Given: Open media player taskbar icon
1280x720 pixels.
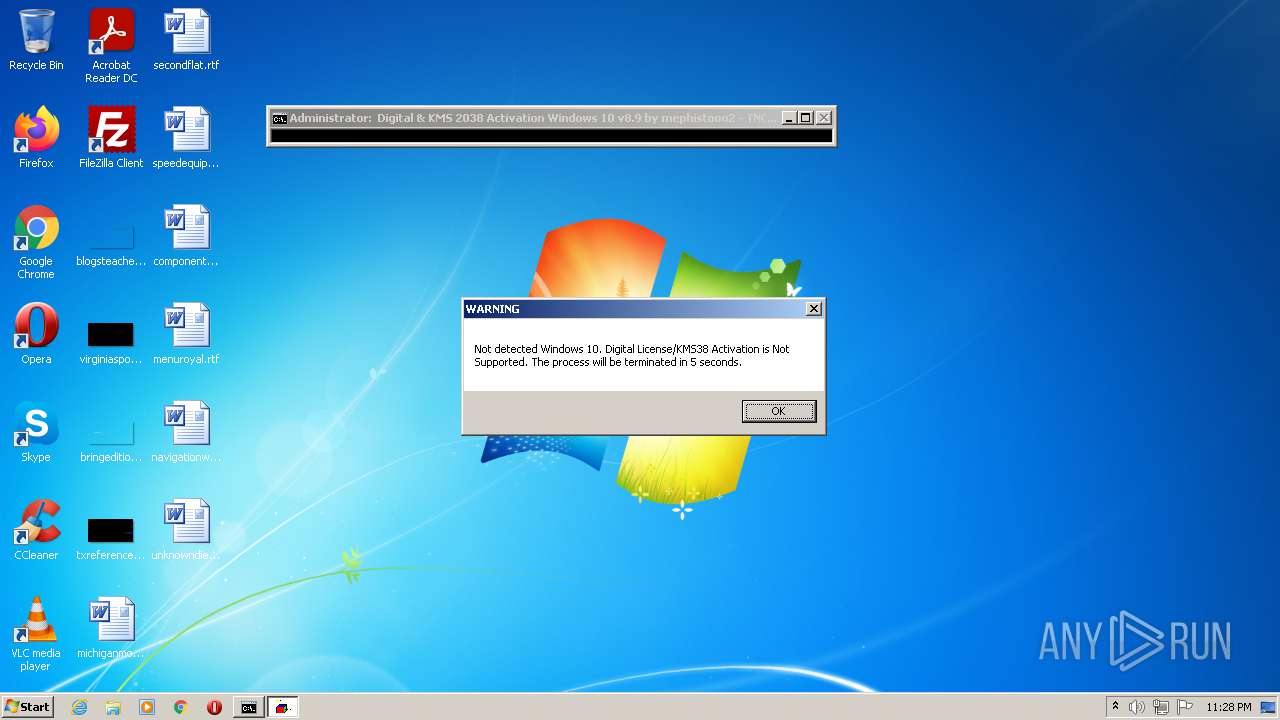Looking at the screenshot, I should (147, 707).
